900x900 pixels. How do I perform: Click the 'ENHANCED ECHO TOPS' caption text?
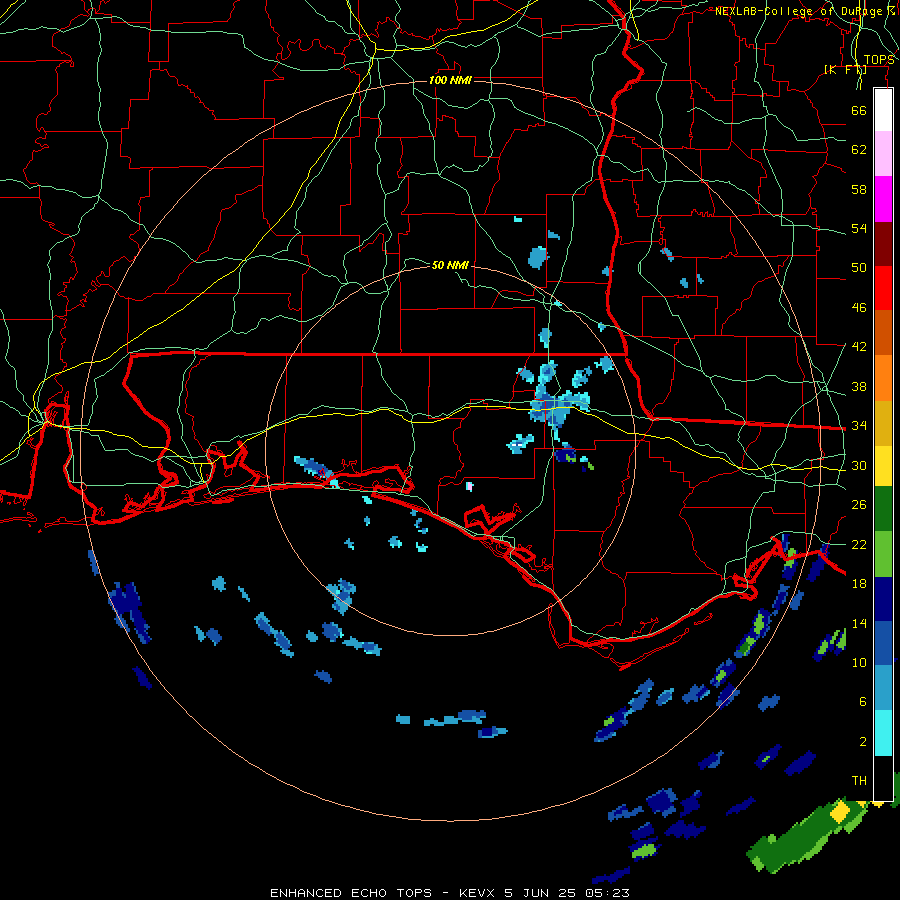(351, 893)
